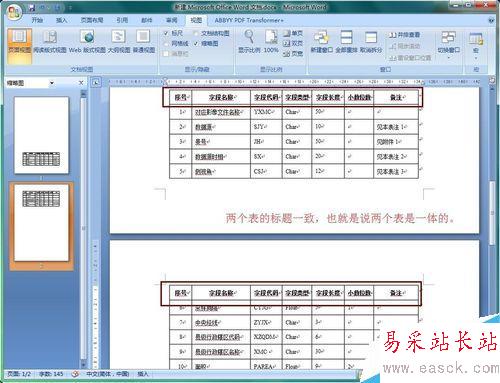
Task: Click the 字数: 145 word count
Action: point(51,374)
